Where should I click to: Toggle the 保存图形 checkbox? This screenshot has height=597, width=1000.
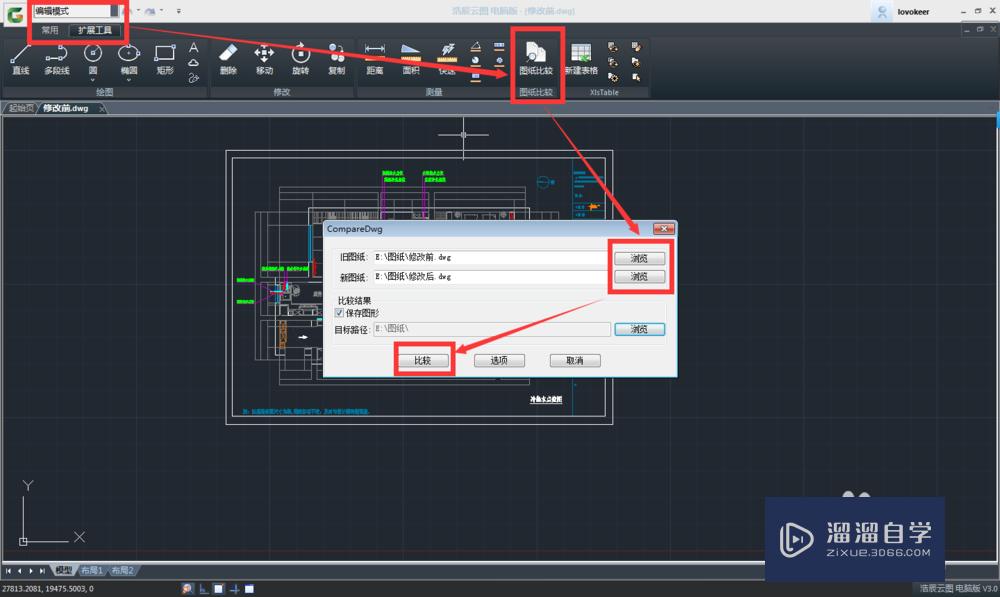(339, 313)
